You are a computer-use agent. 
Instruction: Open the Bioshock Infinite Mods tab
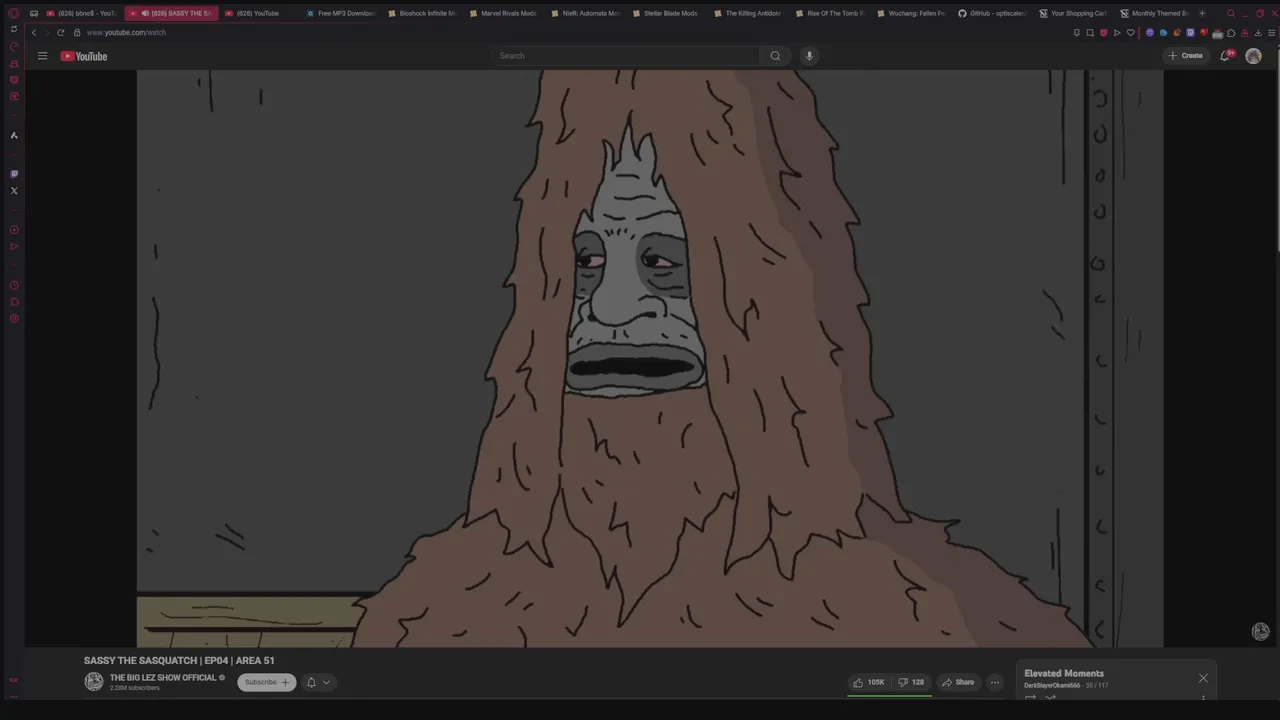click(x=422, y=13)
